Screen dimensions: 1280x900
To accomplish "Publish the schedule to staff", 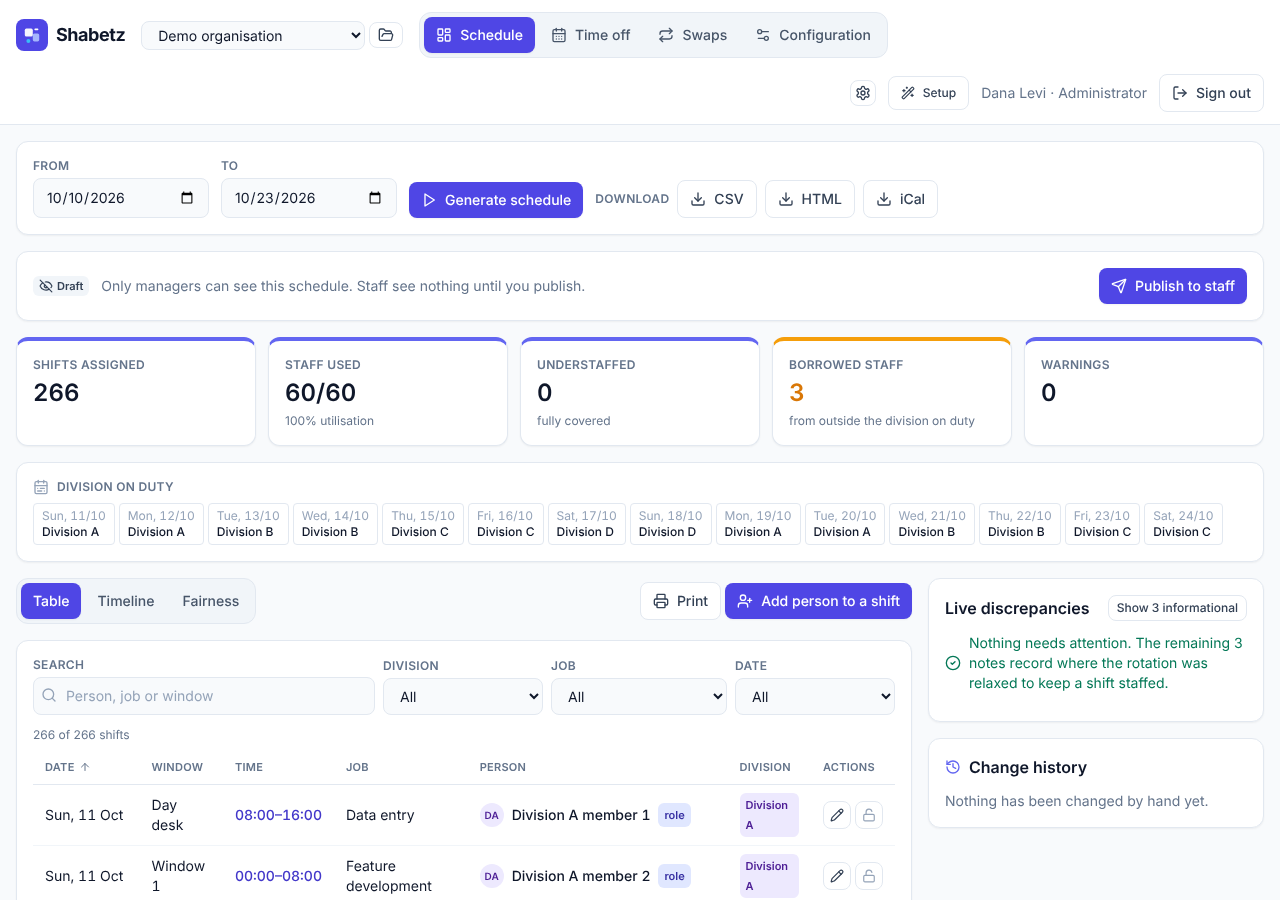I will point(1173,286).
